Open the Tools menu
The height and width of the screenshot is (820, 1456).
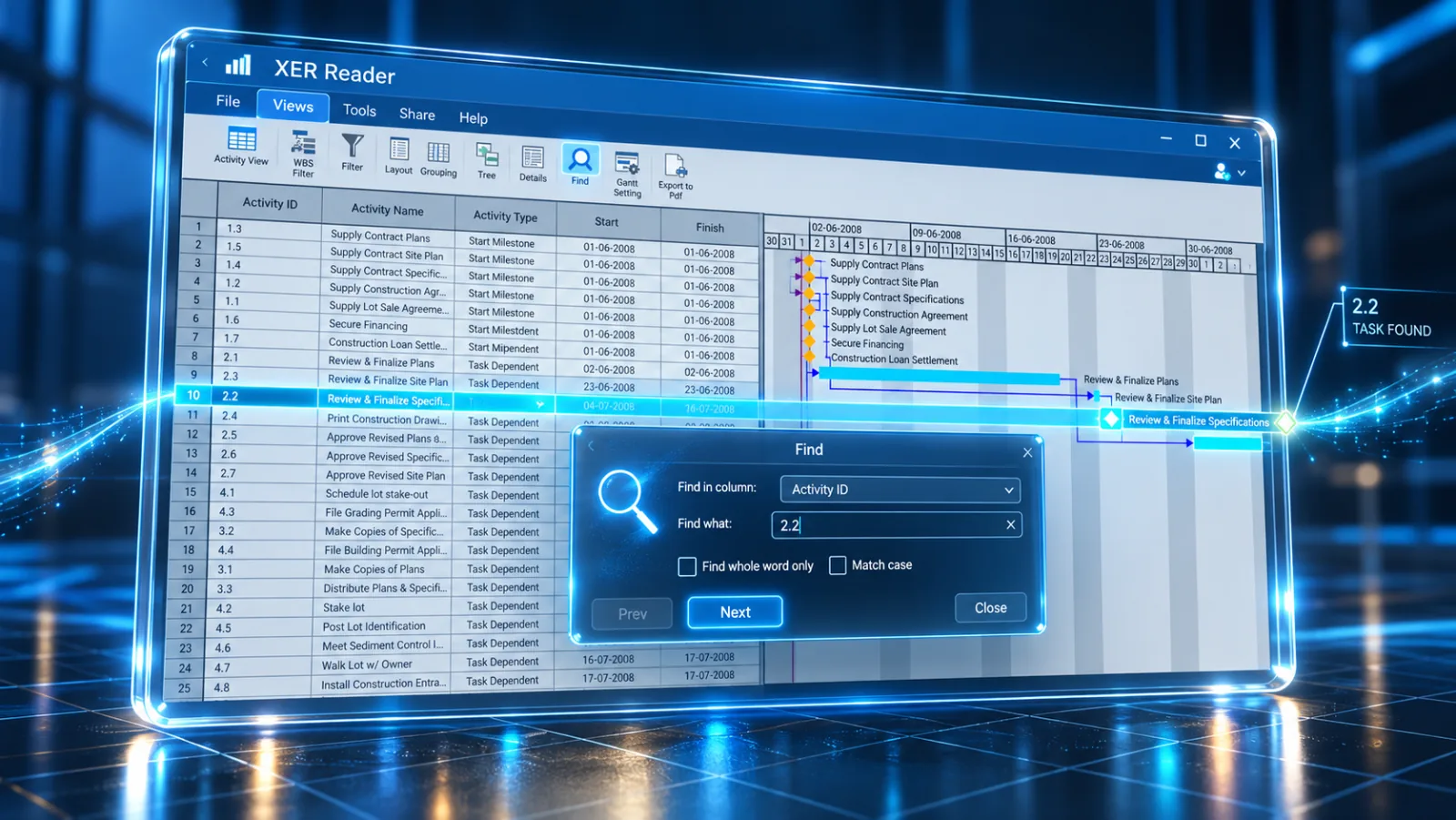click(x=359, y=110)
